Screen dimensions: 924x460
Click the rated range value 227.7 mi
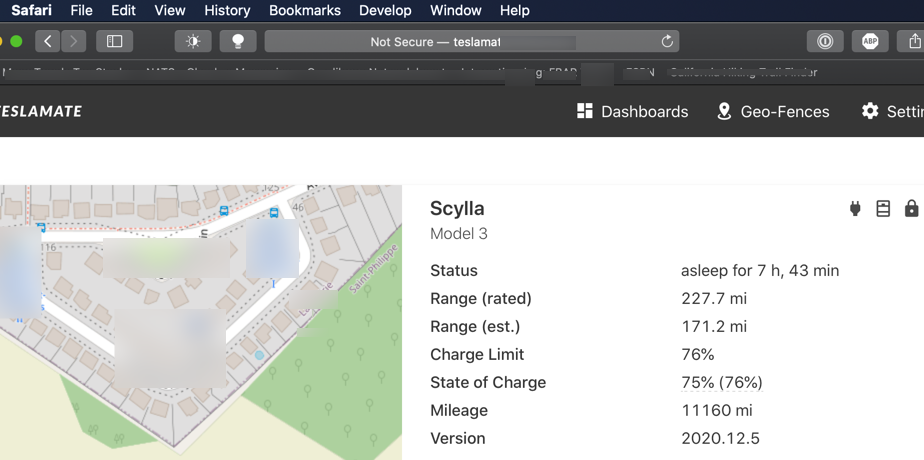click(x=714, y=299)
